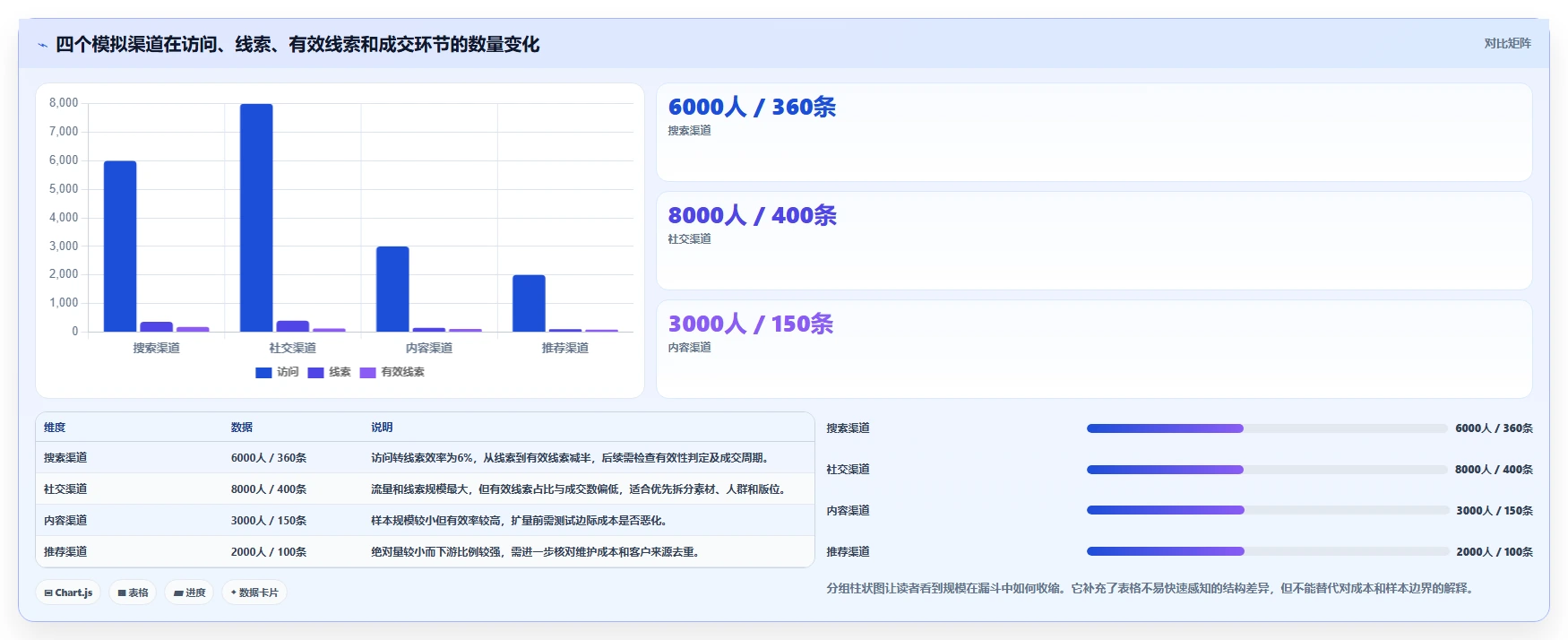Click the 进度 chip
Screen dimensions: 1568x640
(189, 592)
